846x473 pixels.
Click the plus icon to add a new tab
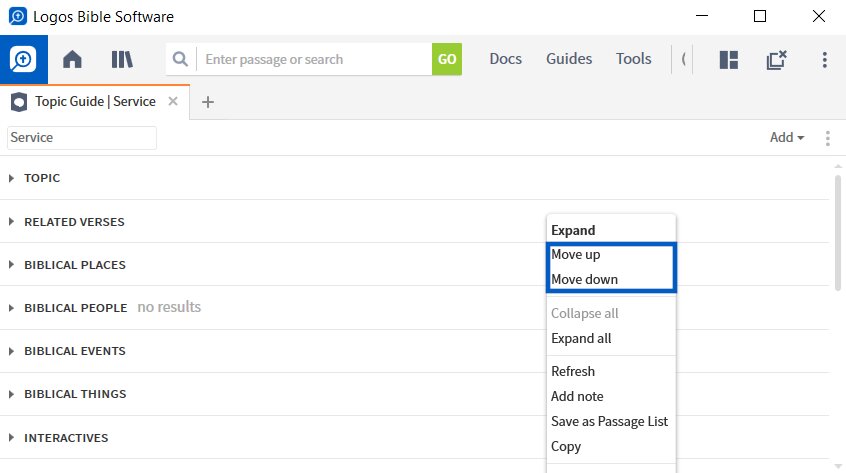[208, 102]
